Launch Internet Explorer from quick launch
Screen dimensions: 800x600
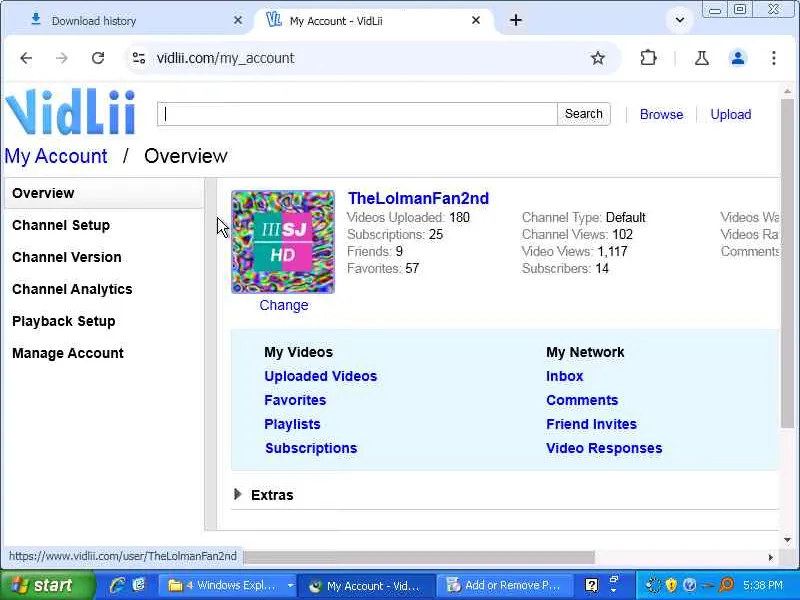118,585
